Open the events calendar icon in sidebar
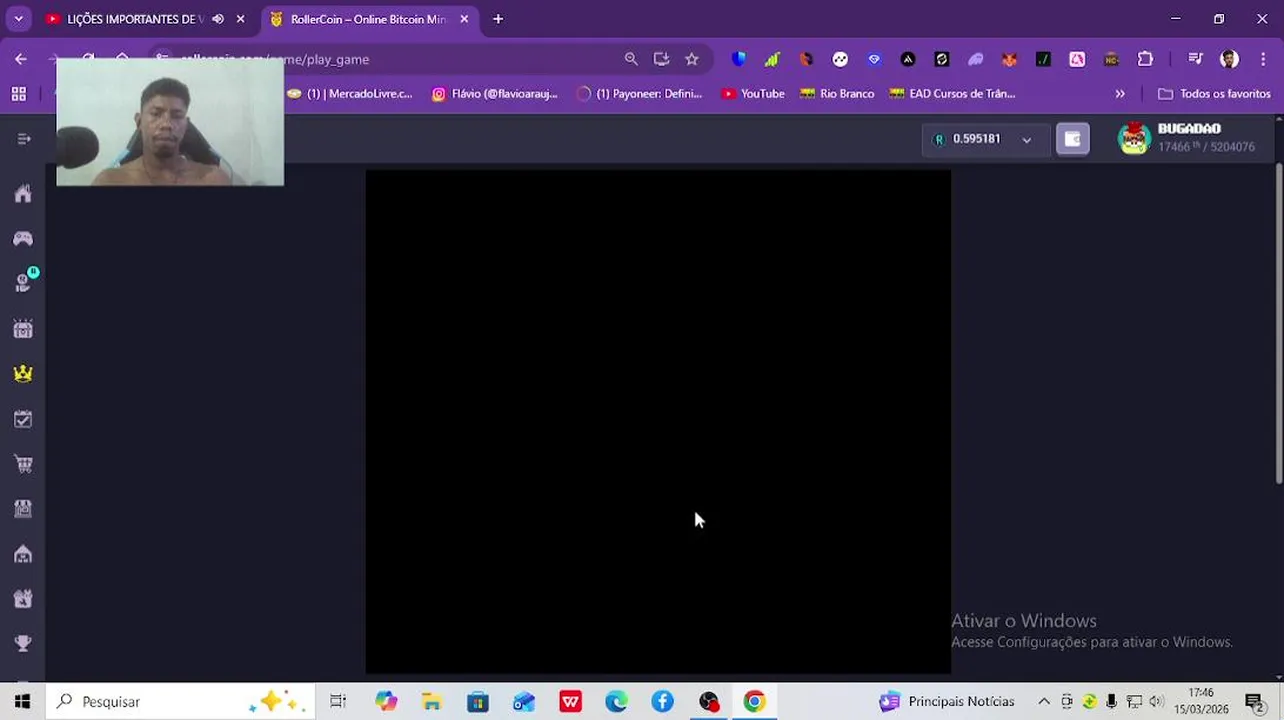This screenshot has height=720, width=1284. (23, 329)
